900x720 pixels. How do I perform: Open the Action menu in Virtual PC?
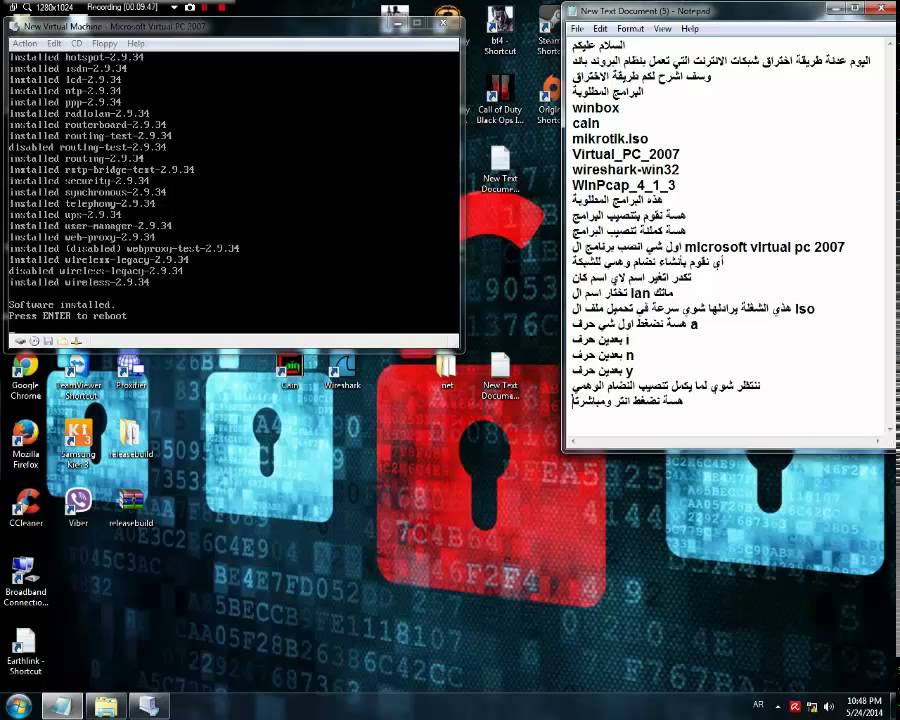[25, 44]
